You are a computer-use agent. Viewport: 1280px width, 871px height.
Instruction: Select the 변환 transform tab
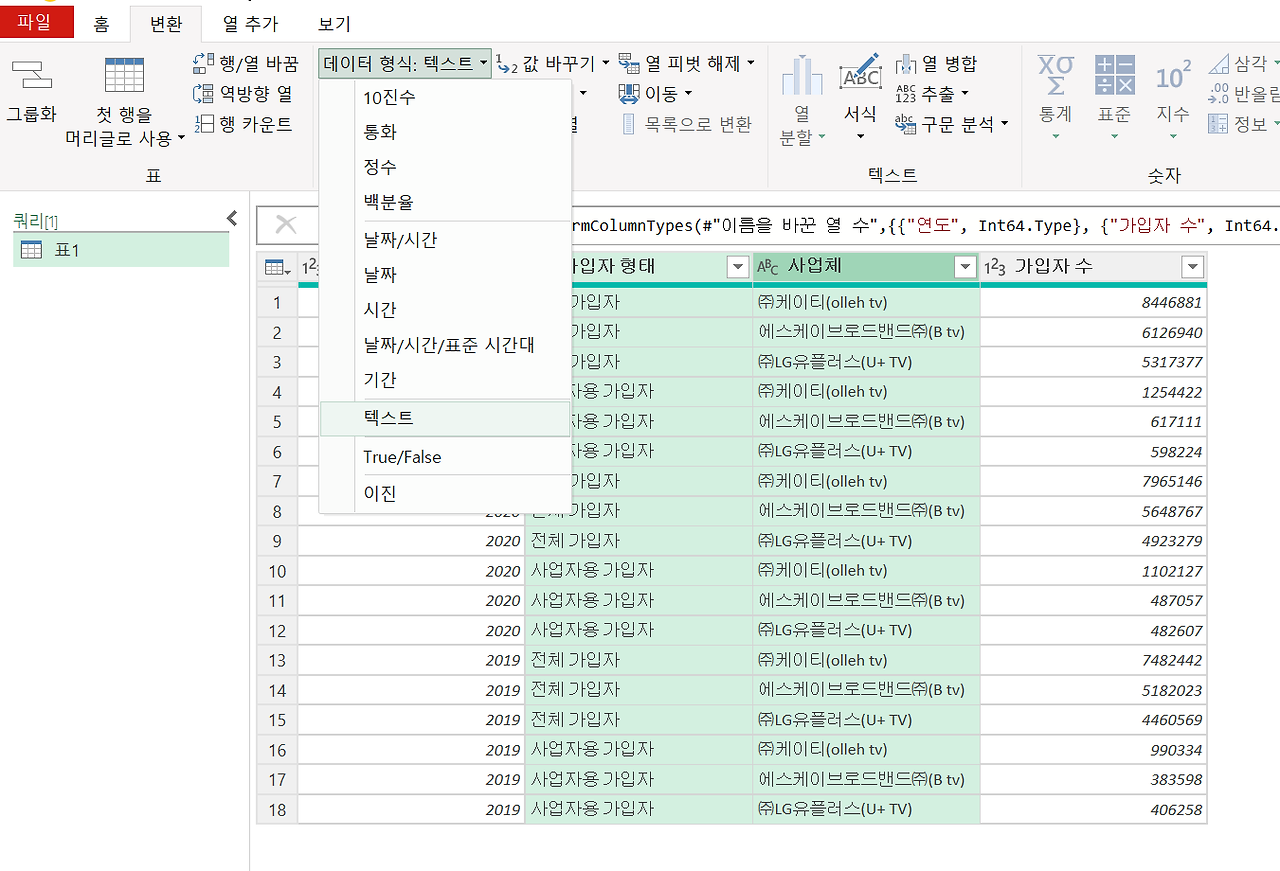pos(166,24)
